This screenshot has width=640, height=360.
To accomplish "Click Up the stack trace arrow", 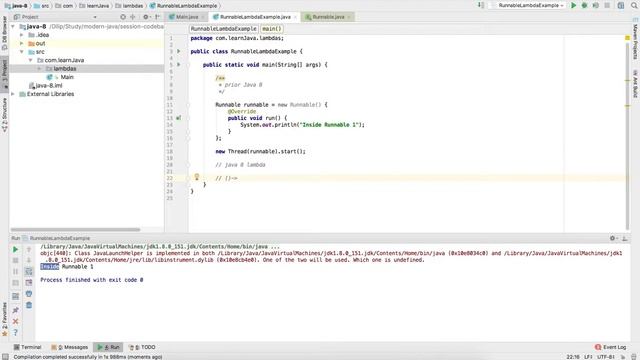I will coord(29,249).
